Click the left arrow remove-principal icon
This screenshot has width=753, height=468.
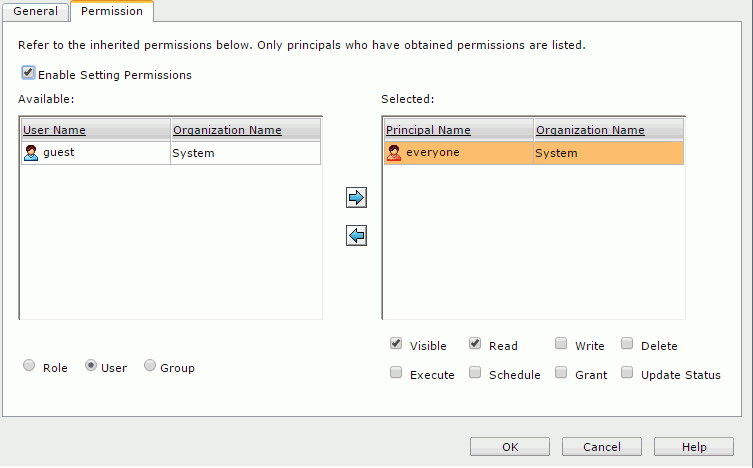tap(356, 236)
